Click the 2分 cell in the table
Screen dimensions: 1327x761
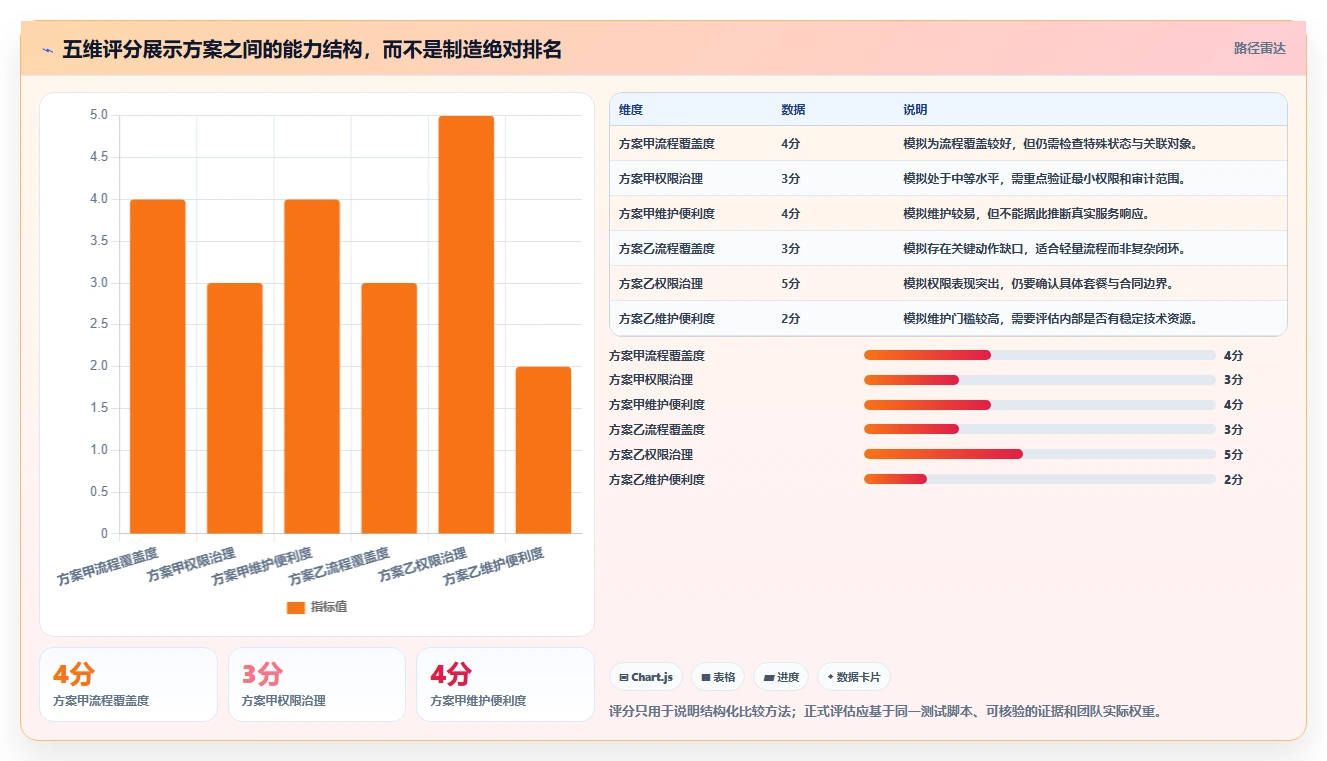pos(791,319)
